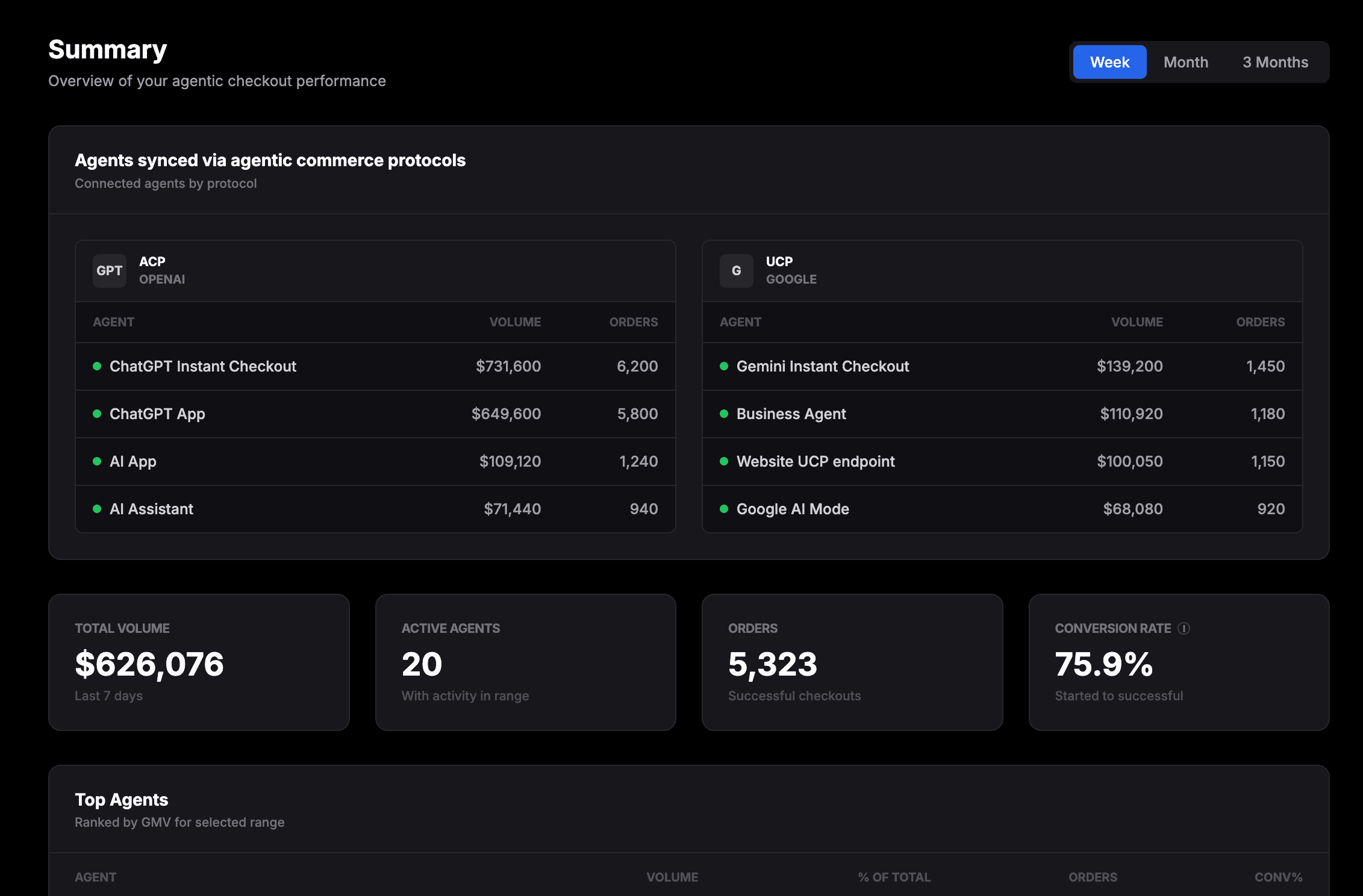Click green status dot beside Google AI Mode
1363x896 pixels.
pos(724,509)
